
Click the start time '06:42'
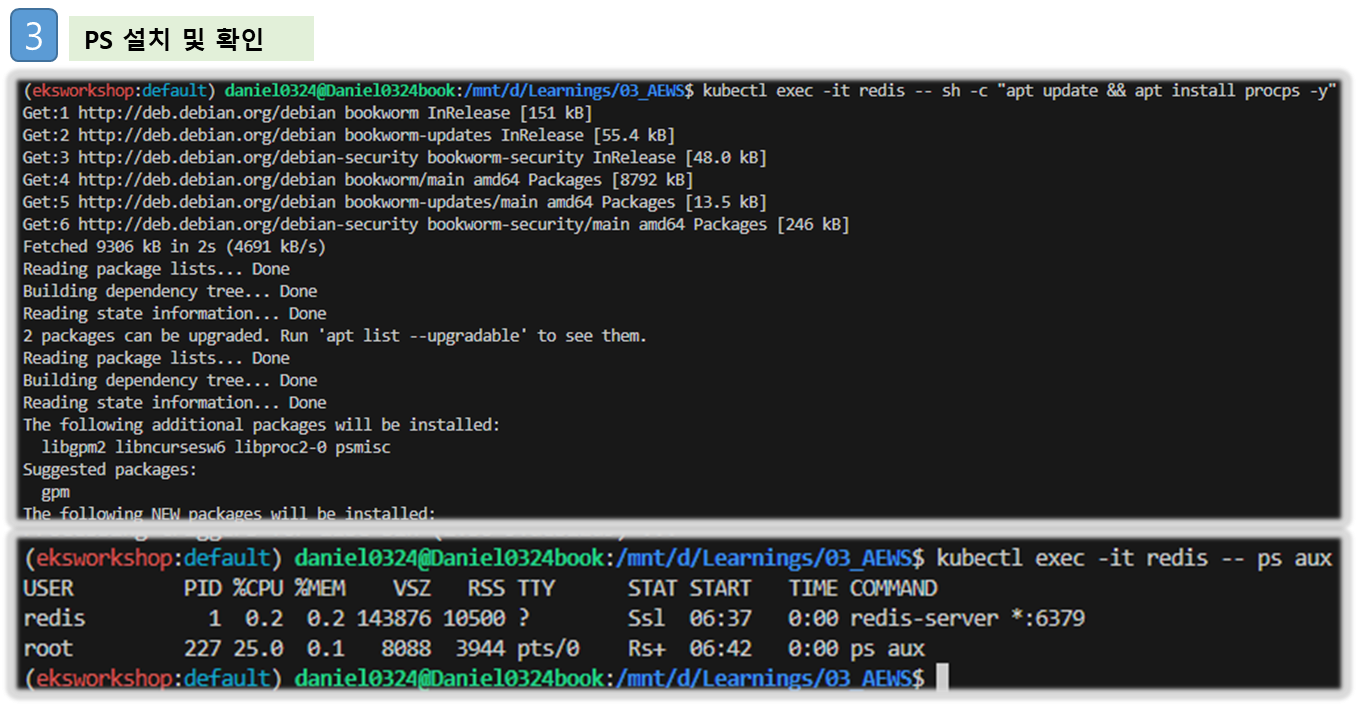(x=720, y=648)
